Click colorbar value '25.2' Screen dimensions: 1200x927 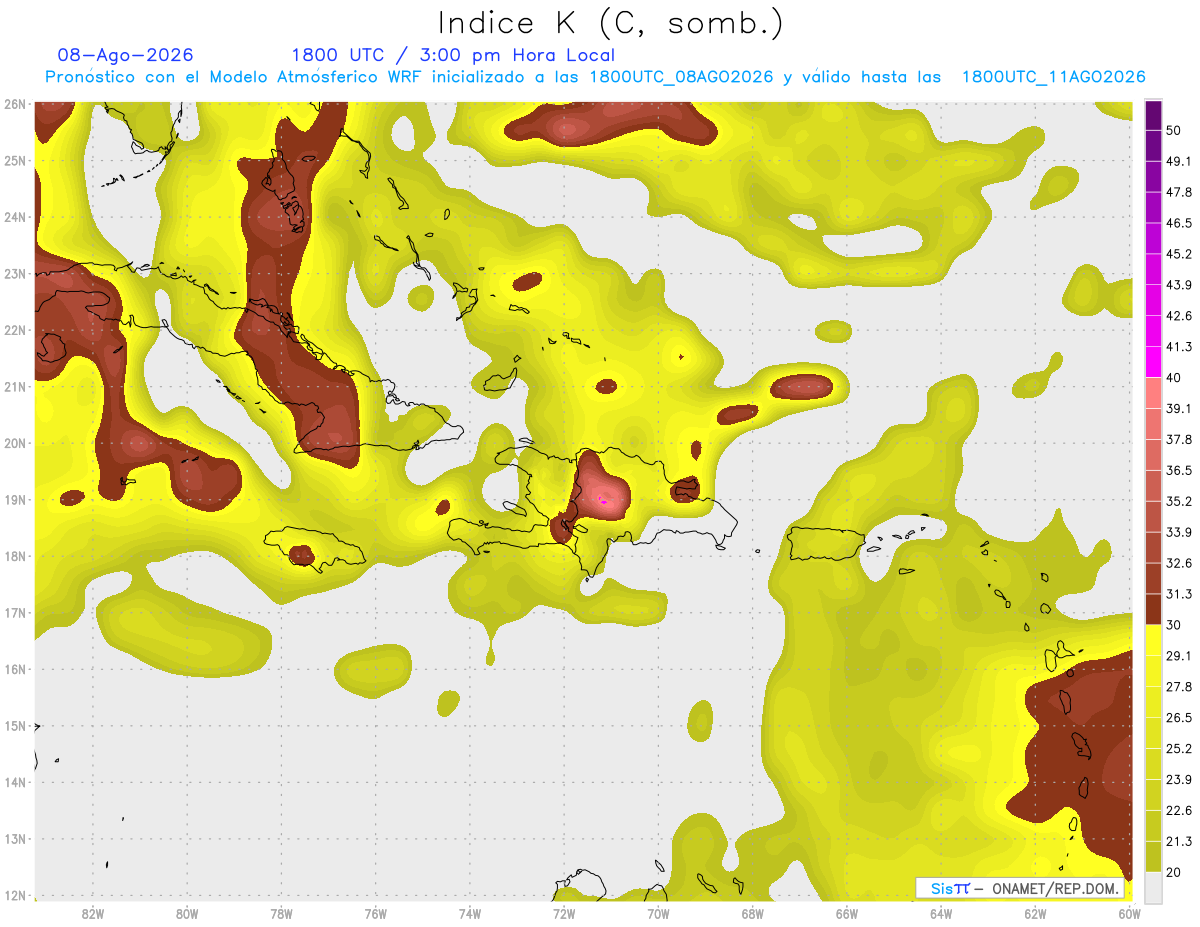pos(1178,749)
